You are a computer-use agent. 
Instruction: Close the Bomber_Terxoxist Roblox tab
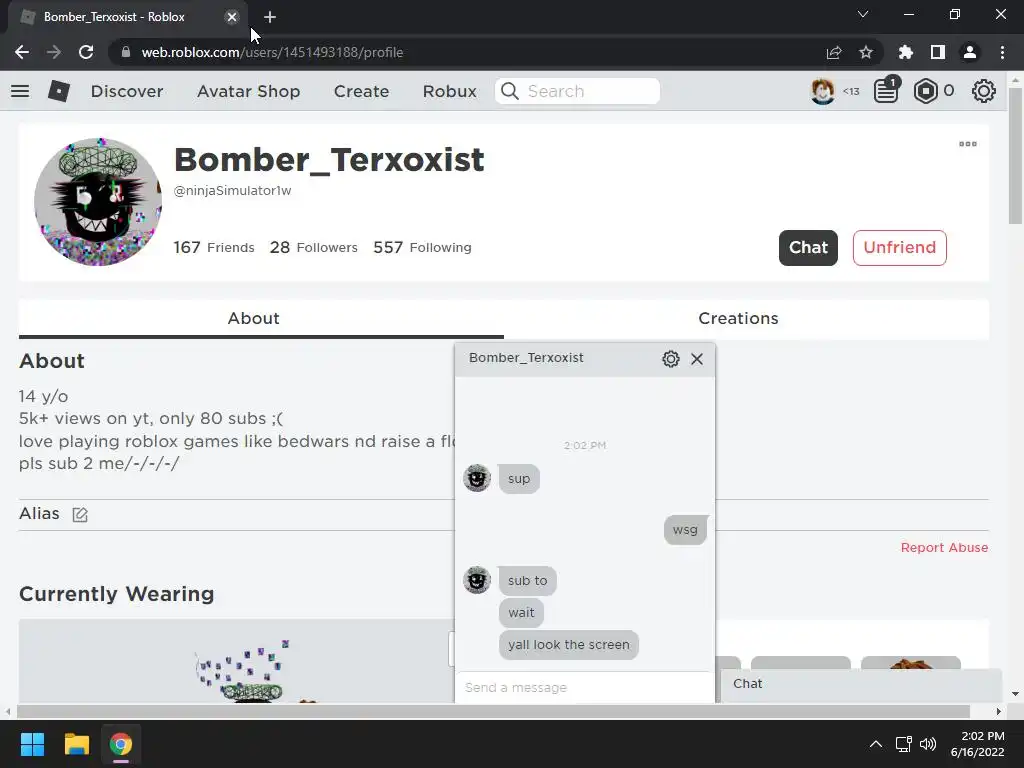click(x=232, y=17)
